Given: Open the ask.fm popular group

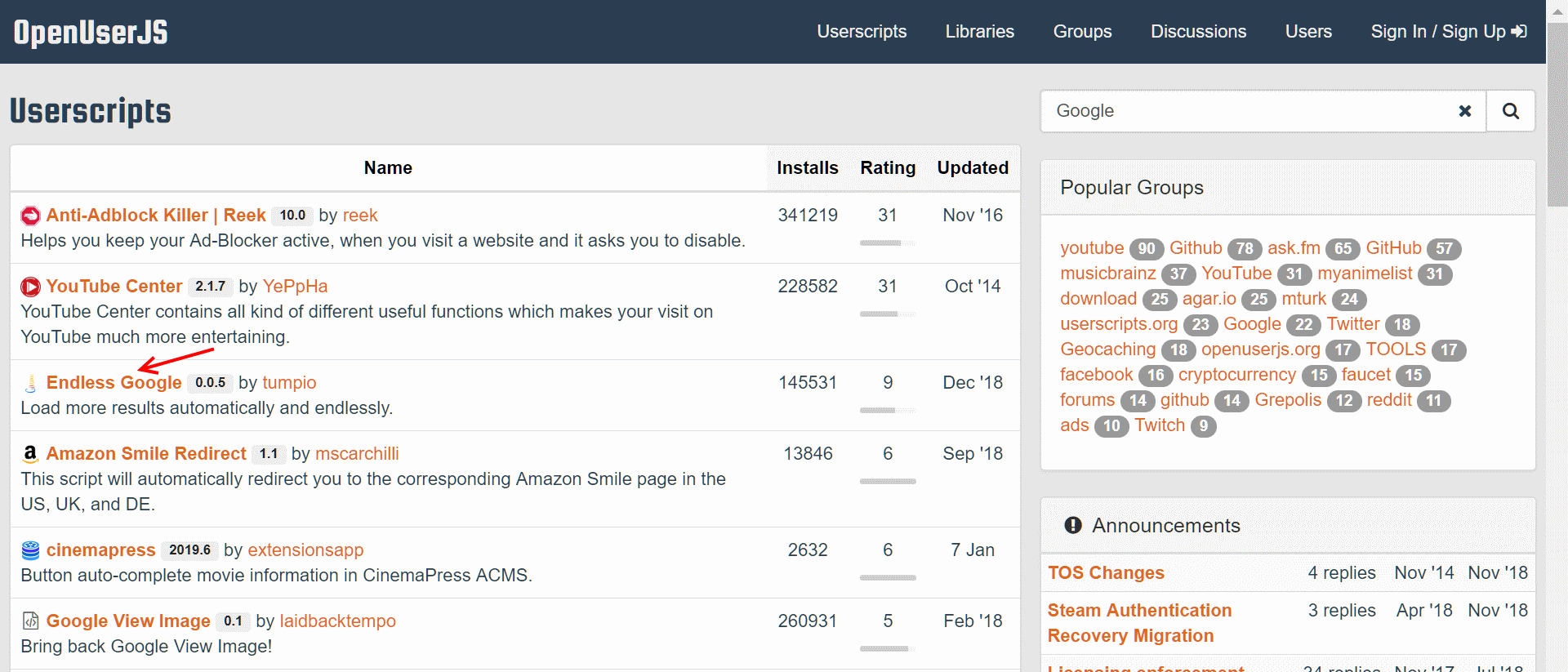Looking at the screenshot, I should click(x=1294, y=248).
